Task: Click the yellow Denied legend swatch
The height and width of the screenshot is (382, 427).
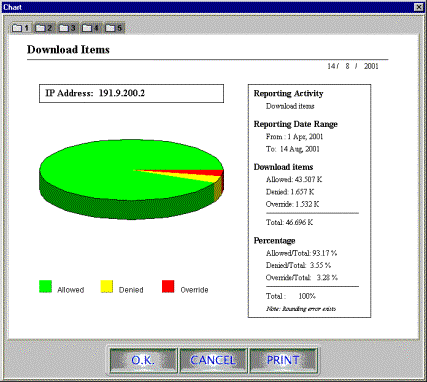Action: coord(107,286)
